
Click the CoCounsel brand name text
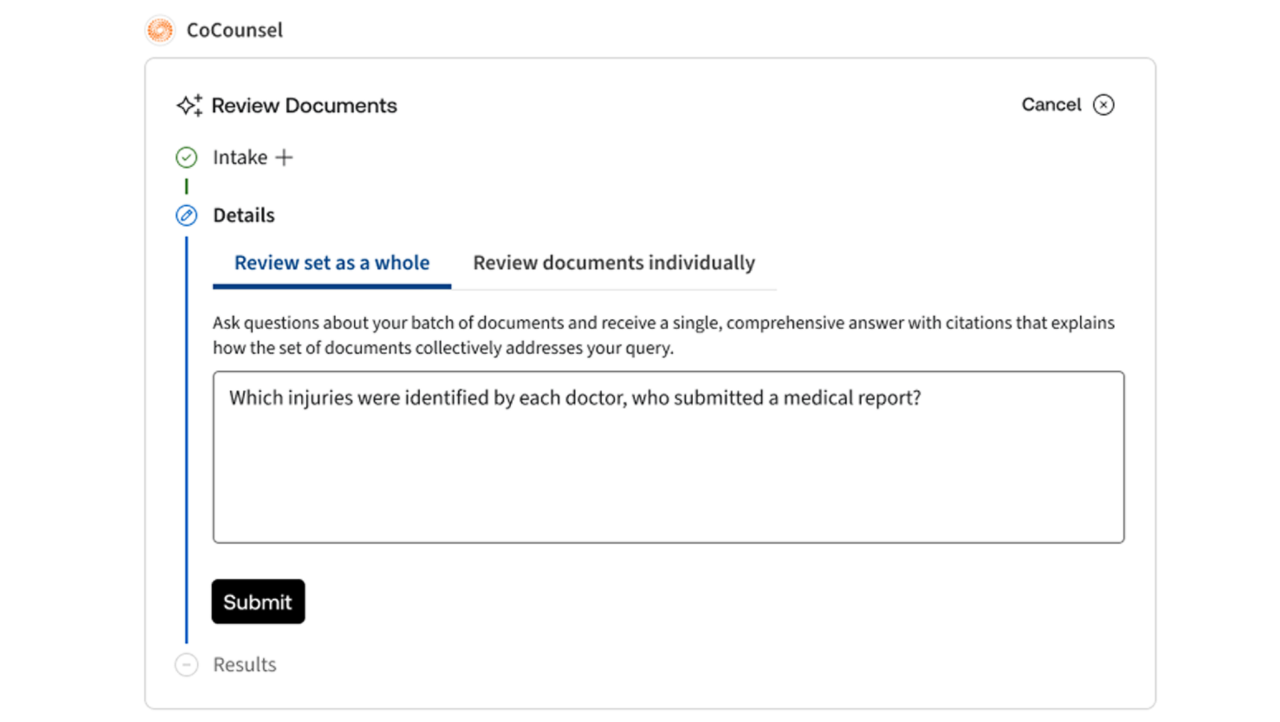tap(235, 31)
